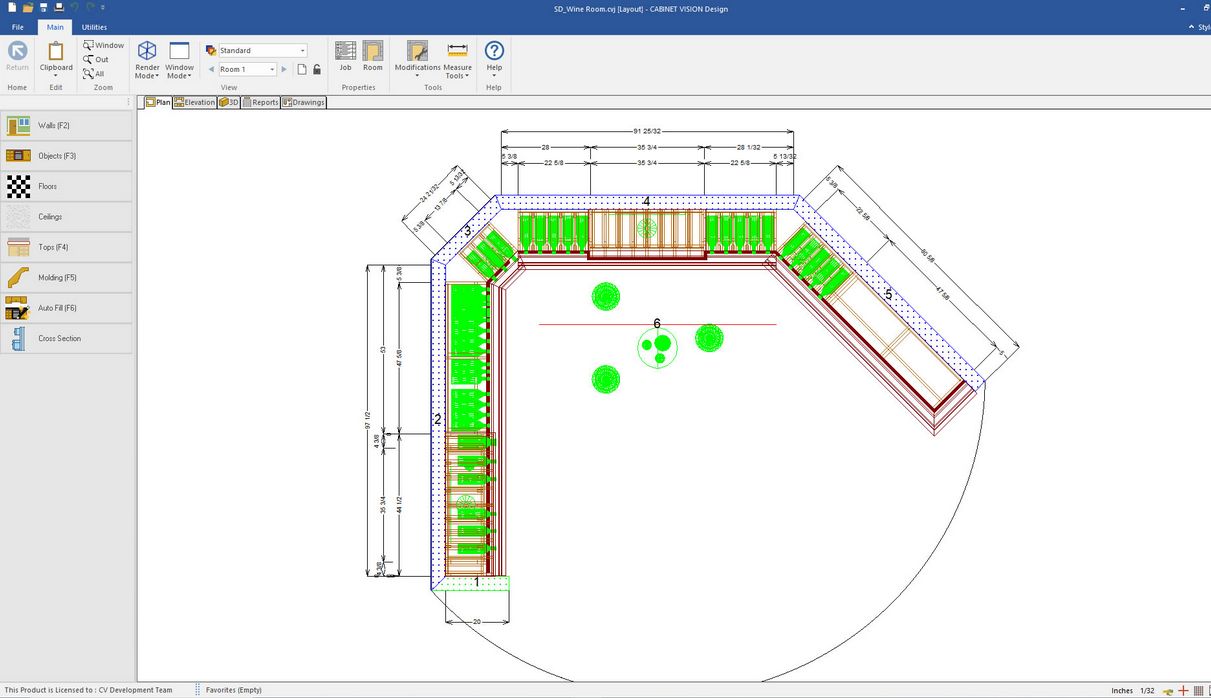This screenshot has height=698, width=1211.
Task: Open the Walls (F2) panel
Action: point(66,125)
